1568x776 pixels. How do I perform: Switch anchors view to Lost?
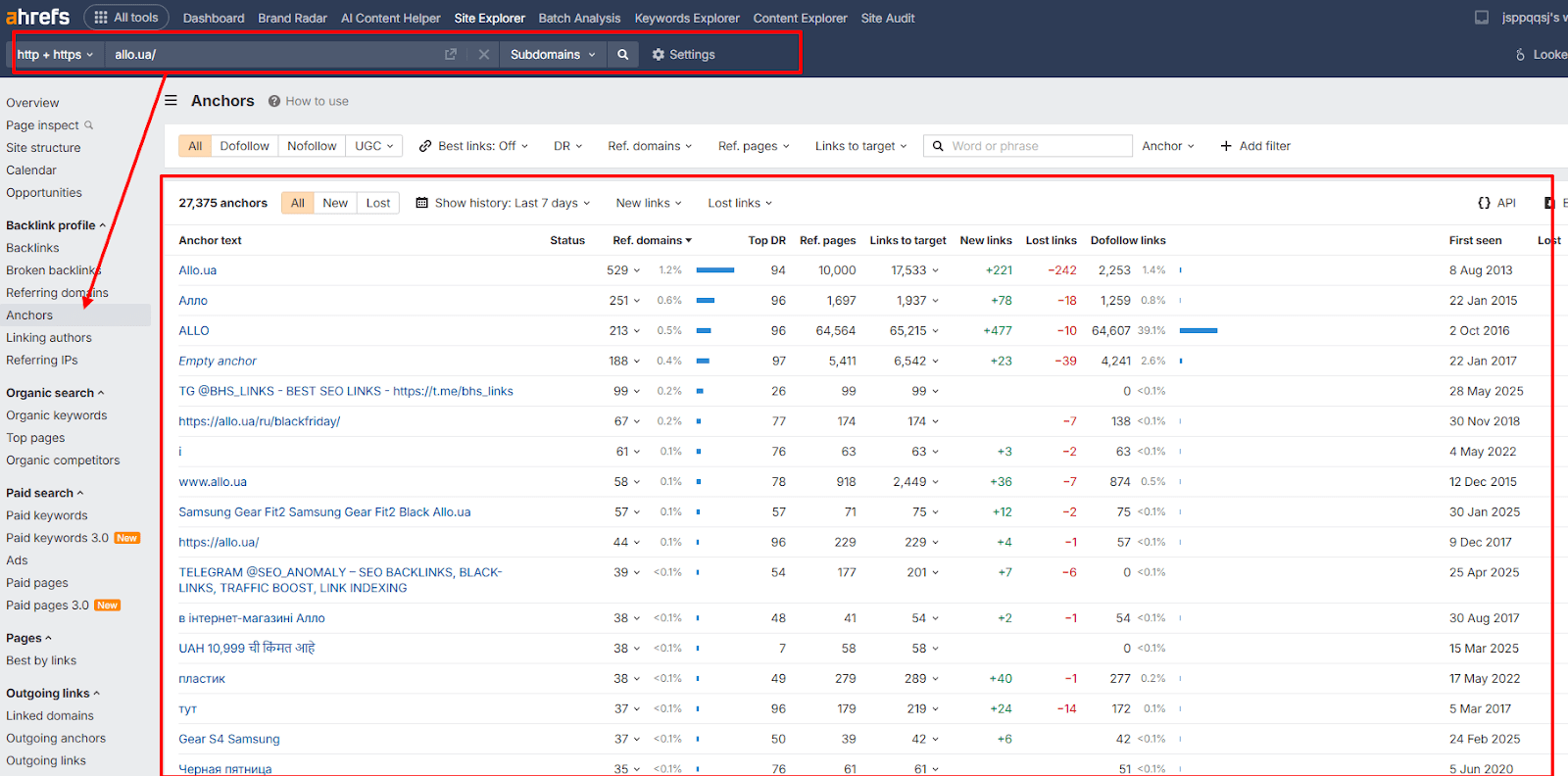[x=378, y=203]
